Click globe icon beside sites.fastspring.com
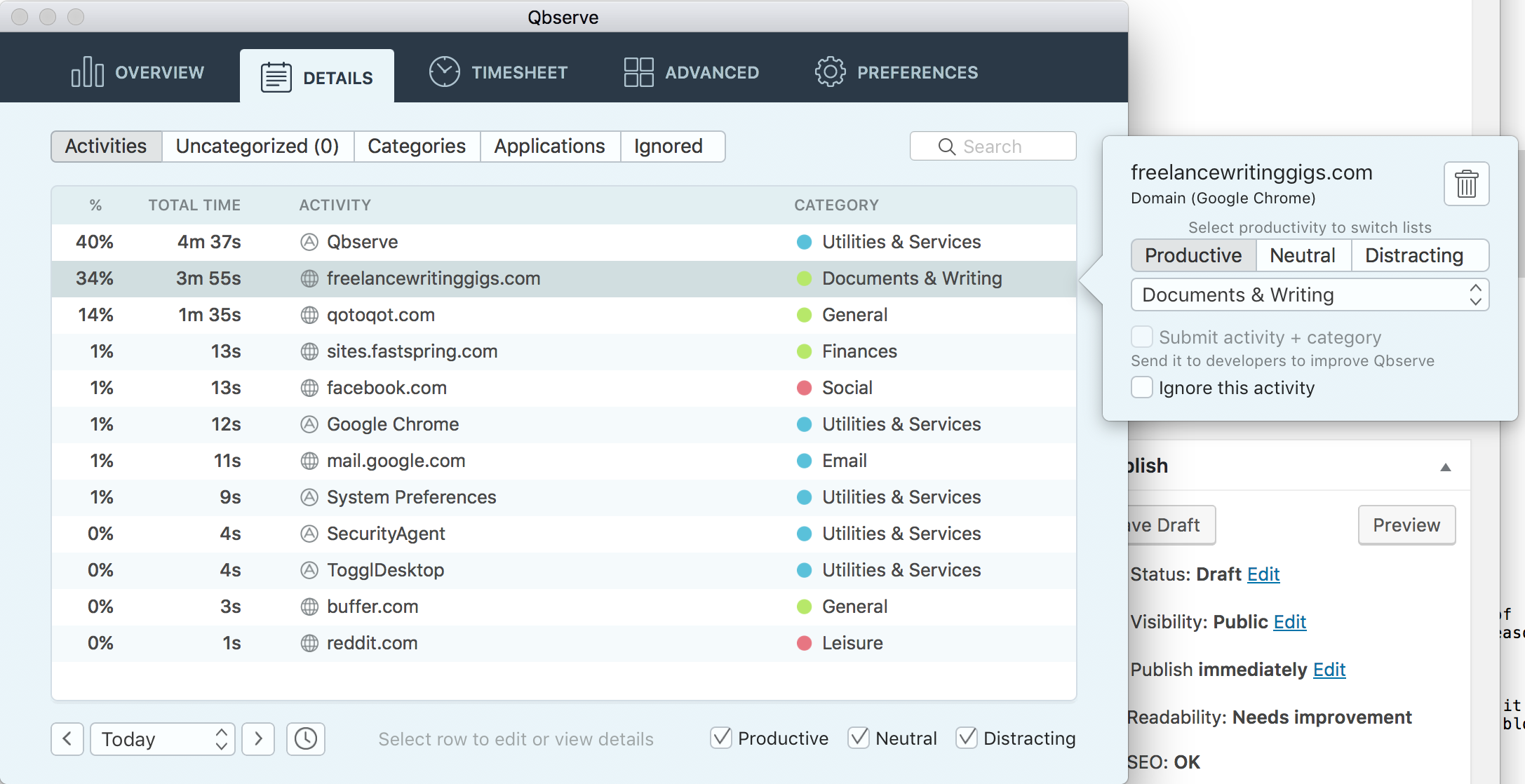Viewport: 1525px width, 784px height. click(309, 351)
